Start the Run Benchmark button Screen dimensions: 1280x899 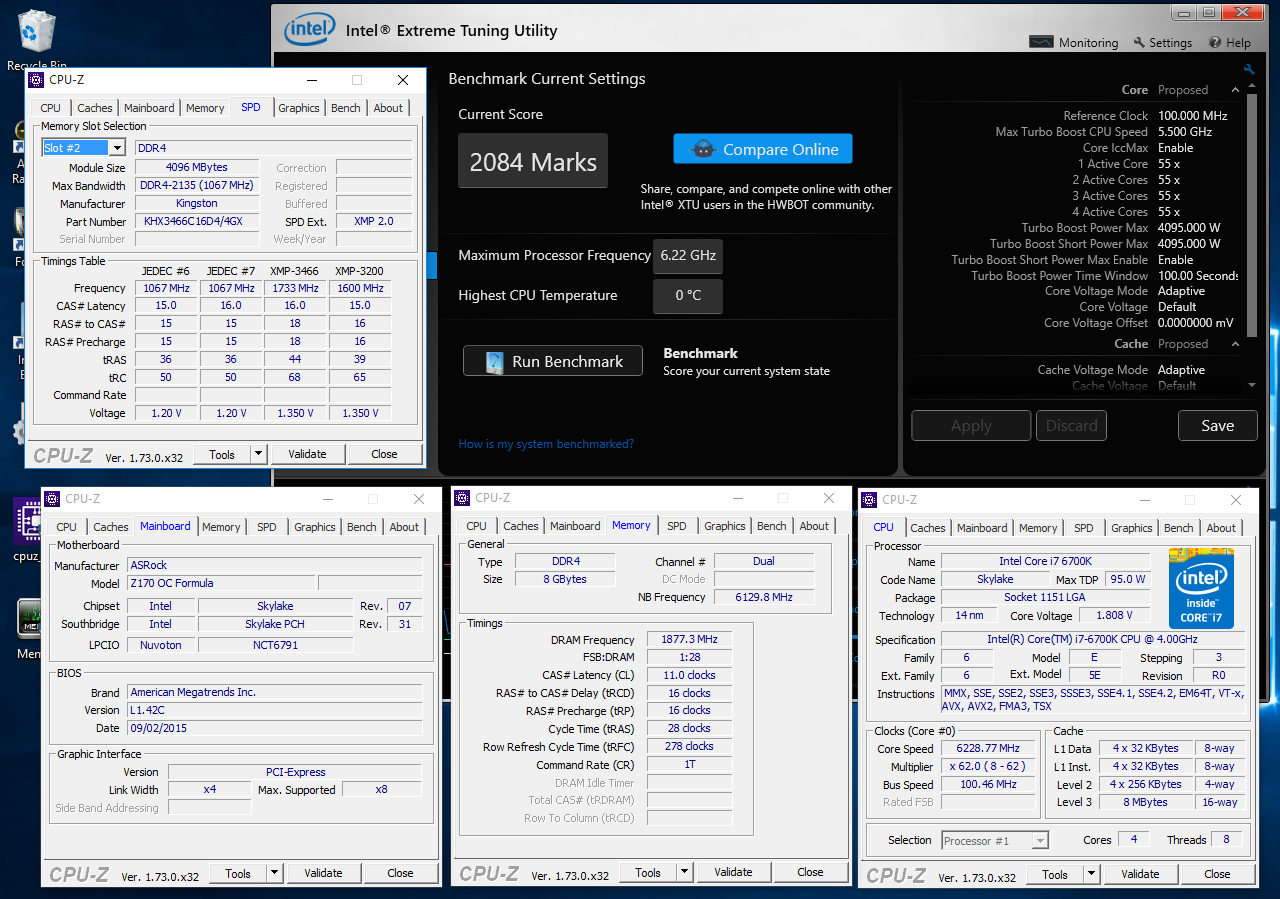pos(553,361)
